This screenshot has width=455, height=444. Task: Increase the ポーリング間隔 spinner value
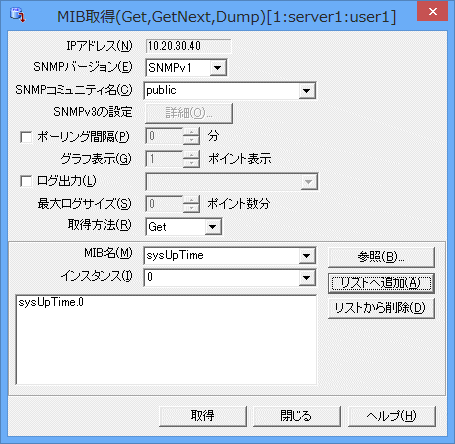[191, 132]
